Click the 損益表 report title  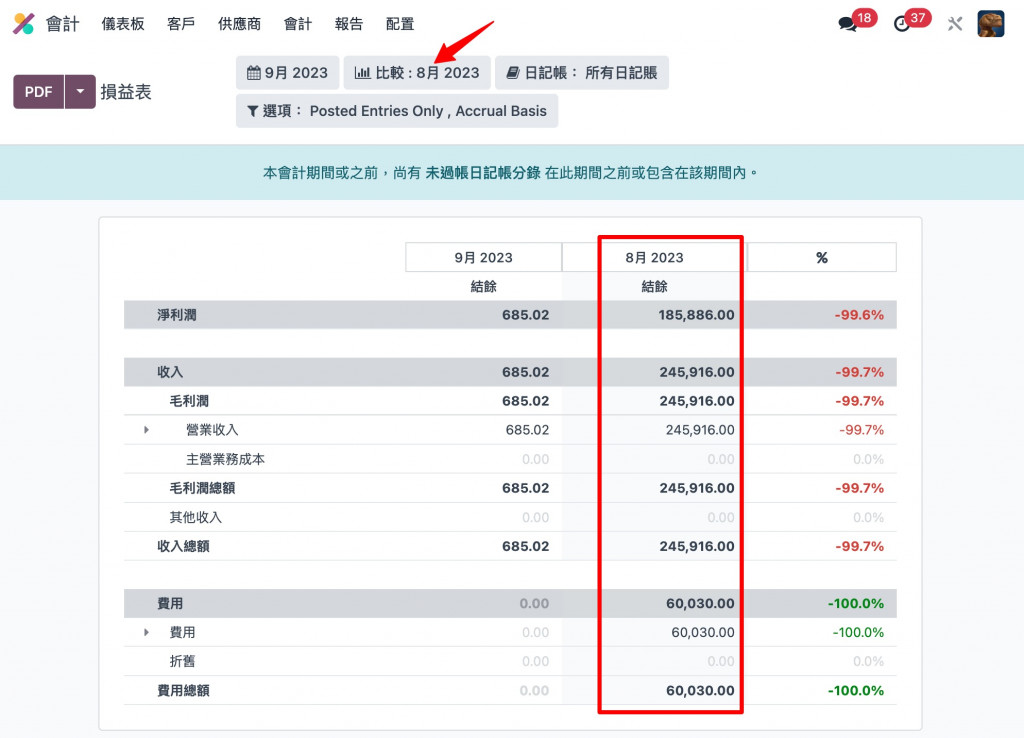pyautogui.click(x=126, y=92)
